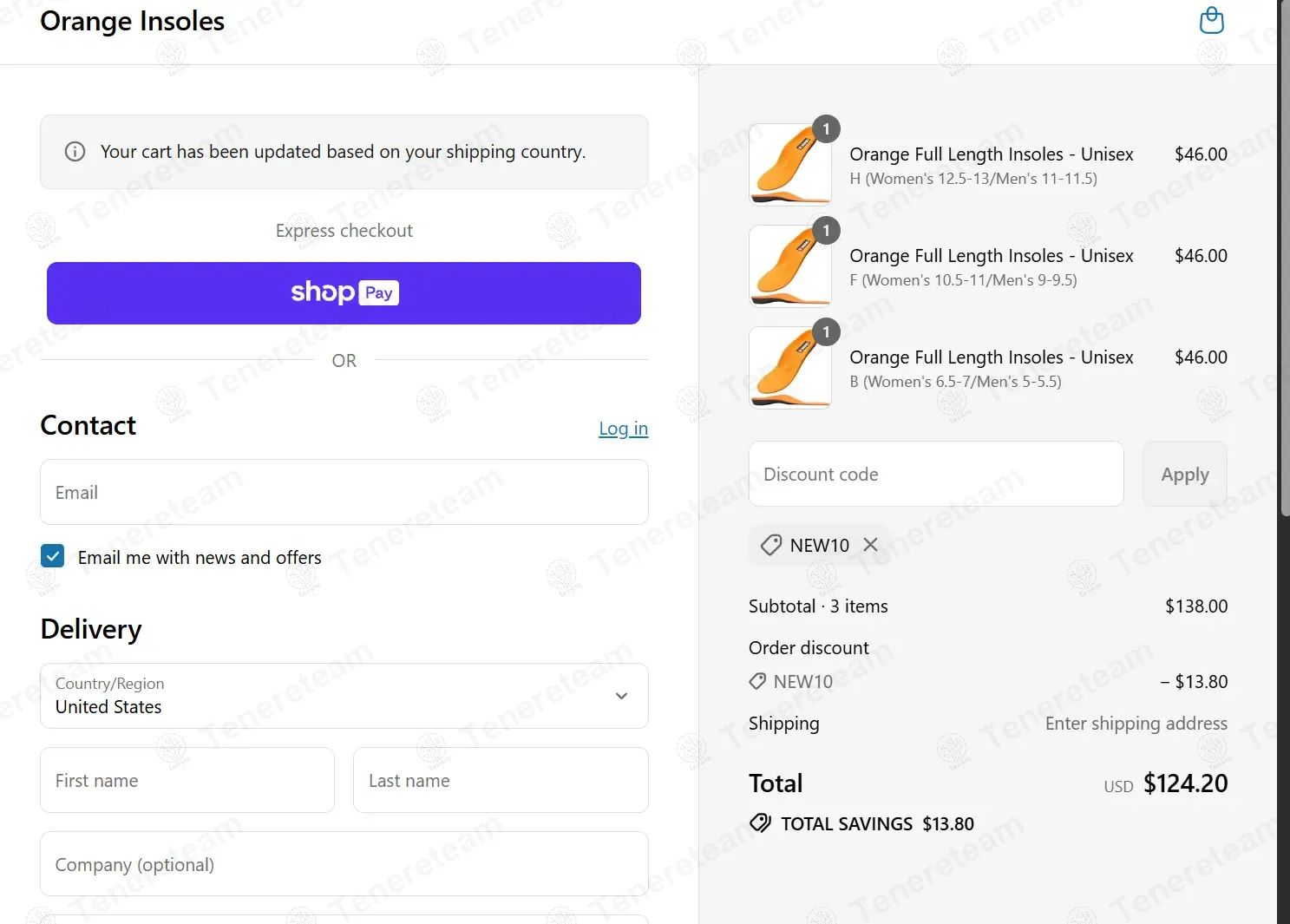Expand the Country/Region dropdown

[344, 696]
